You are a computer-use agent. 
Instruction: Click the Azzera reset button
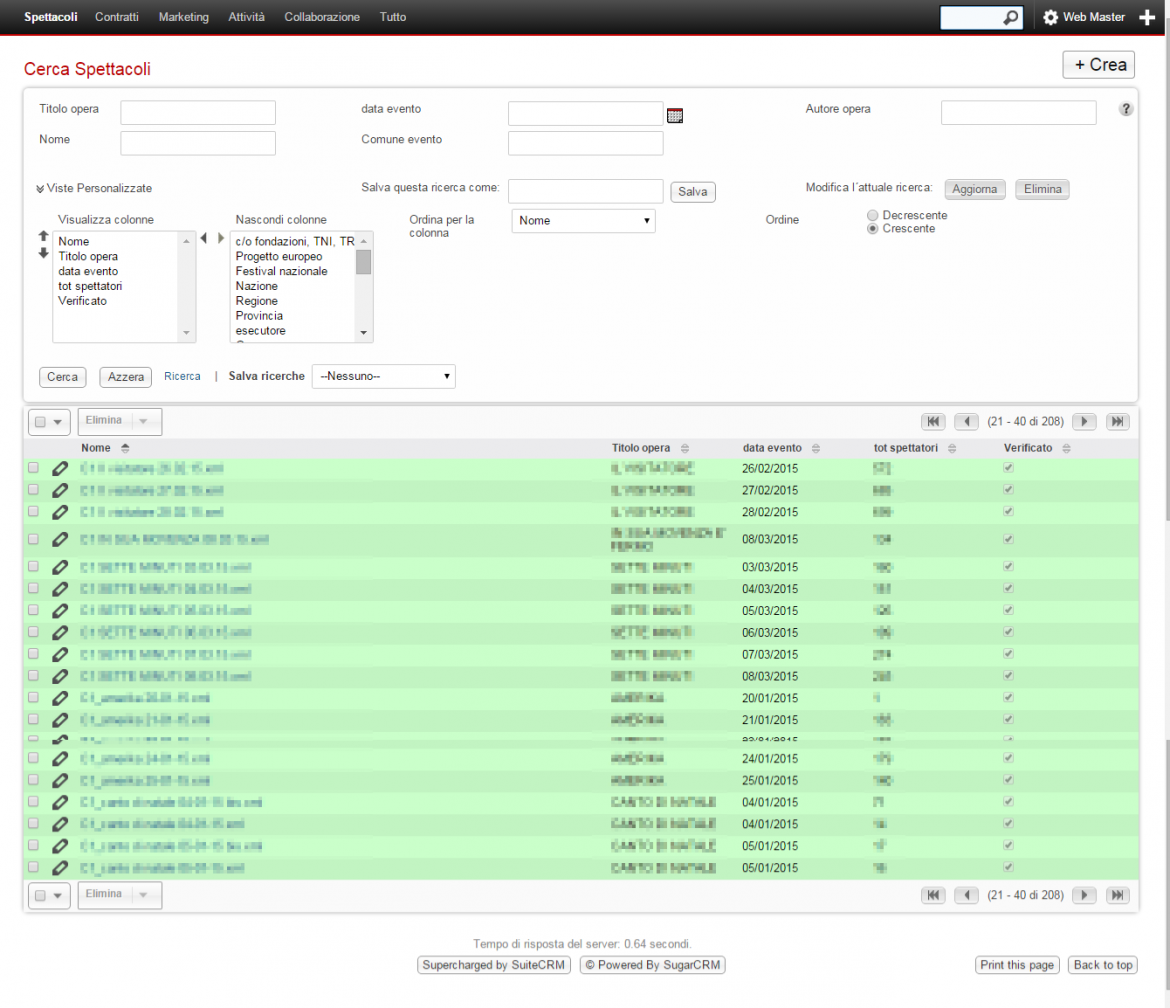(x=125, y=377)
